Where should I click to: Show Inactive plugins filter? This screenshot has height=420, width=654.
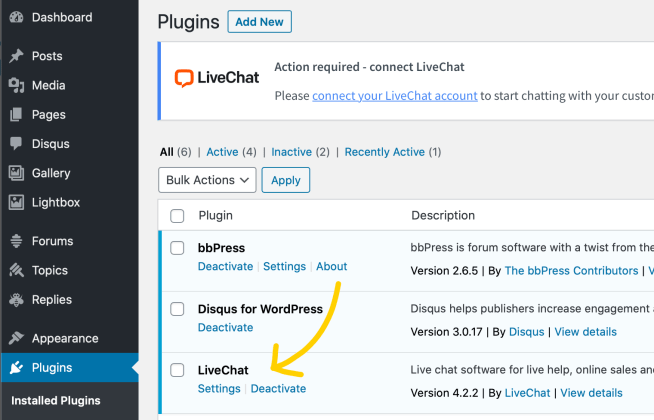[292, 152]
